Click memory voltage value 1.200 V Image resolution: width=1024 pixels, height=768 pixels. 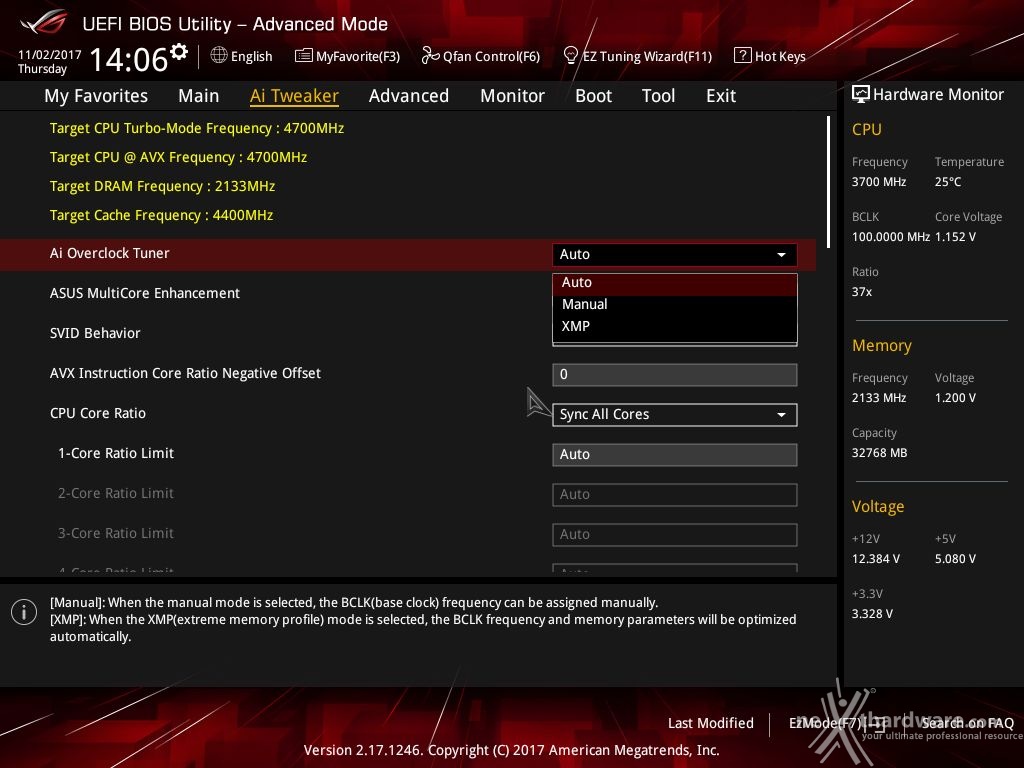pos(955,398)
